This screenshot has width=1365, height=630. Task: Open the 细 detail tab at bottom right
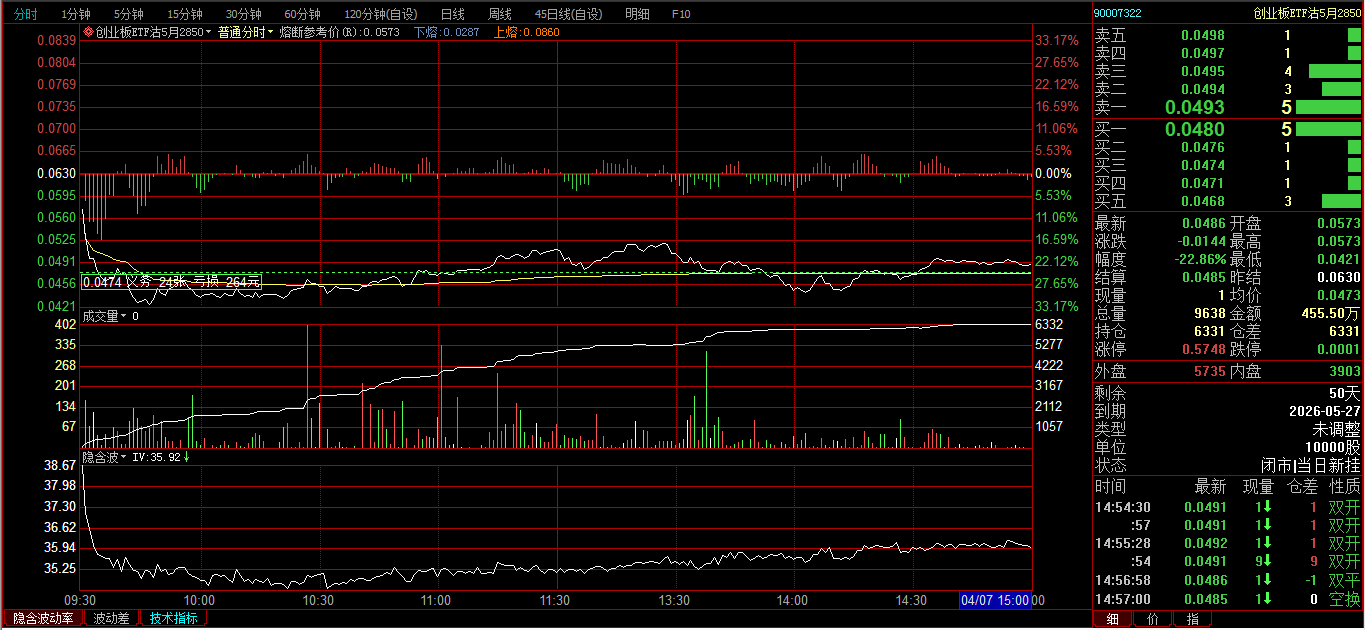coord(1113,620)
